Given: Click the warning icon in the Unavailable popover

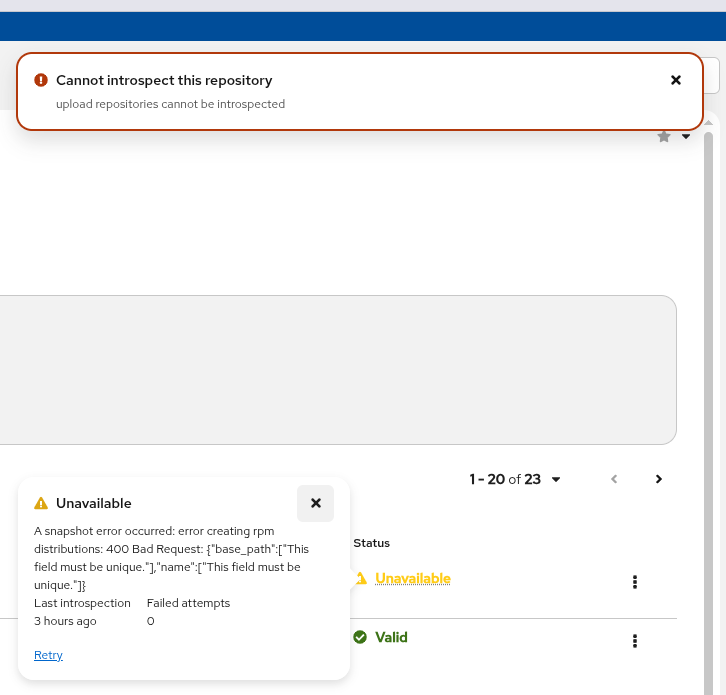Looking at the screenshot, I should coord(41,503).
